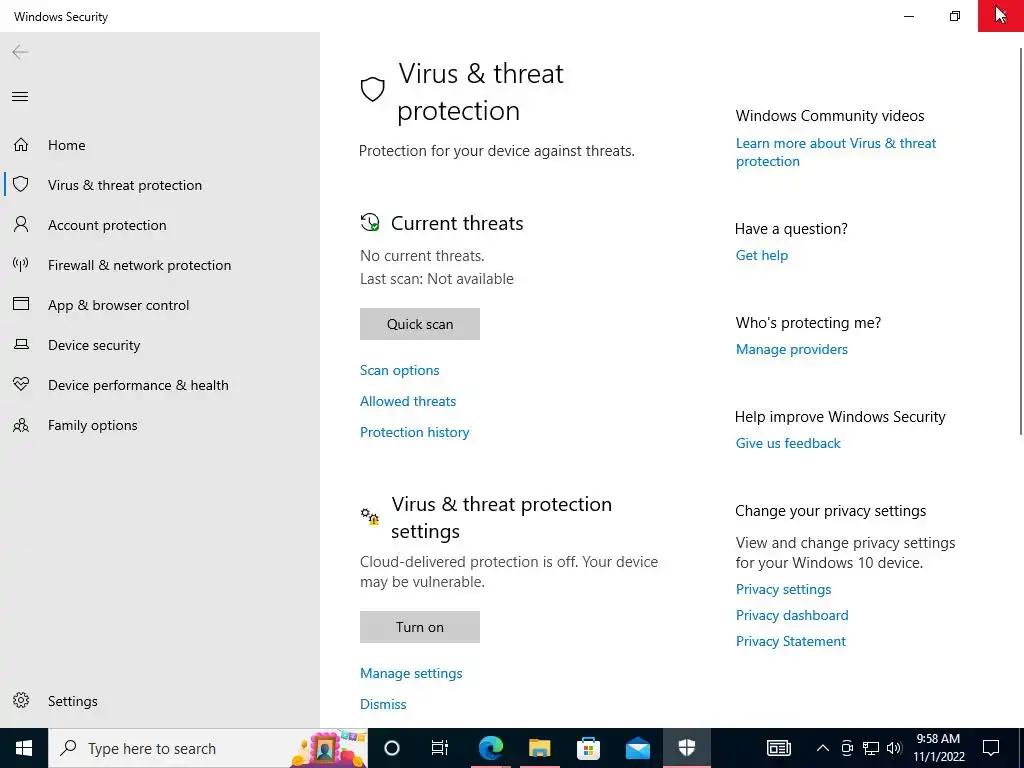The width and height of the screenshot is (1024, 768).
Task: Click the protection settings gears warning icon
Action: (370, 516)
